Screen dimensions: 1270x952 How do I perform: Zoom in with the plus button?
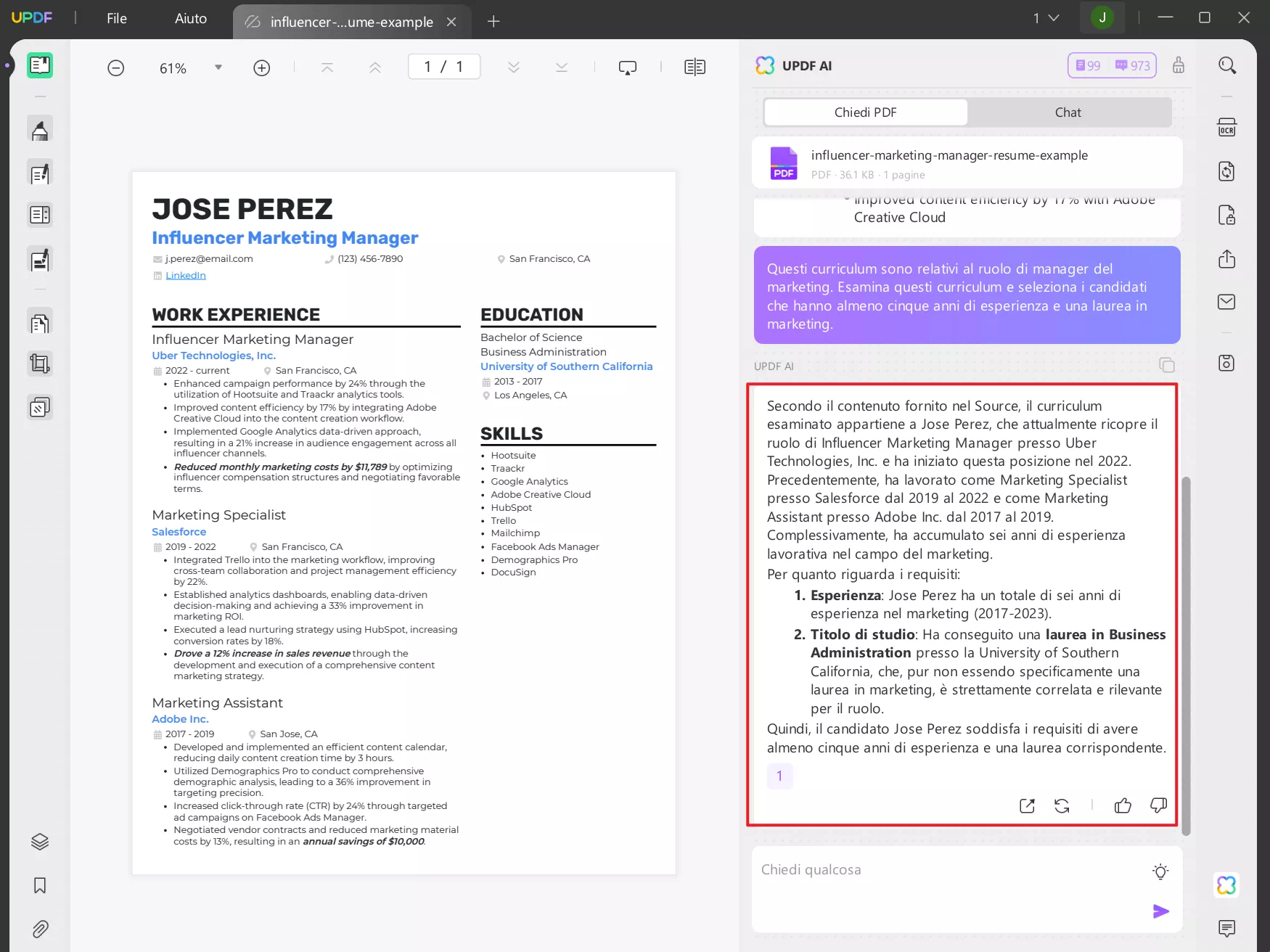pos(262,68)
